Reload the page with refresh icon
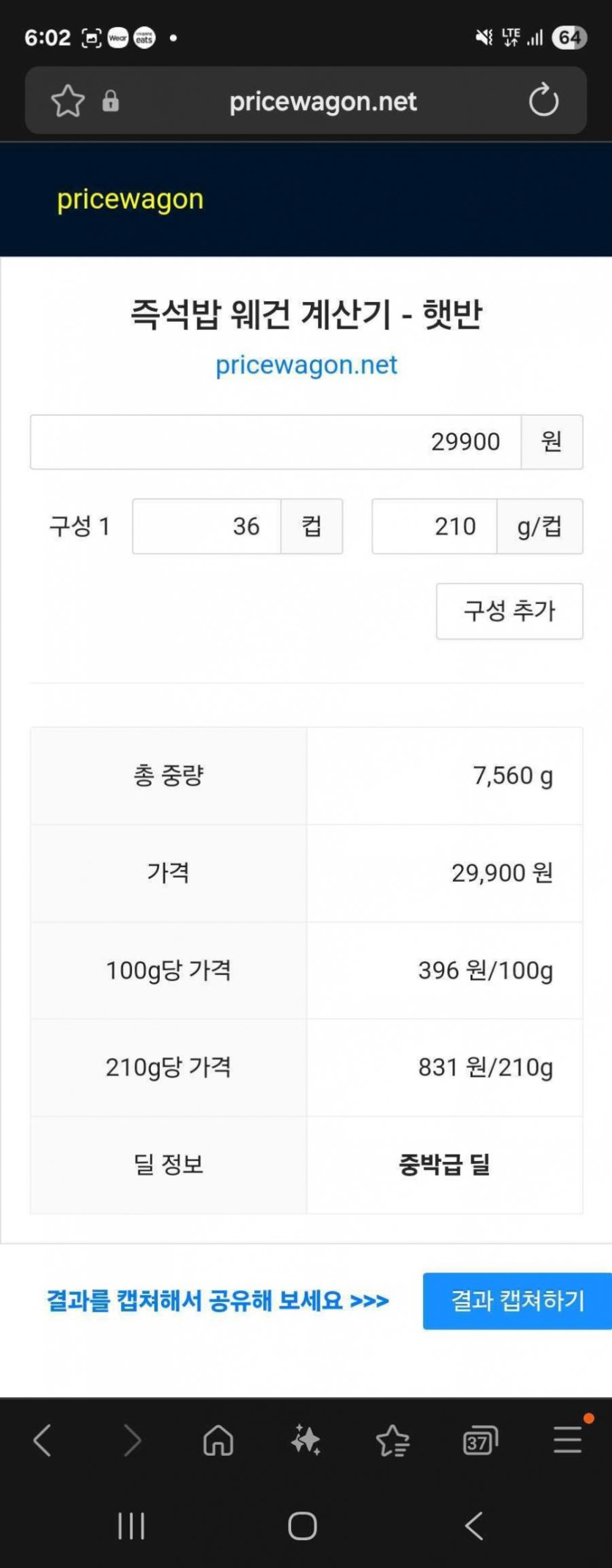 click(543, 100)
